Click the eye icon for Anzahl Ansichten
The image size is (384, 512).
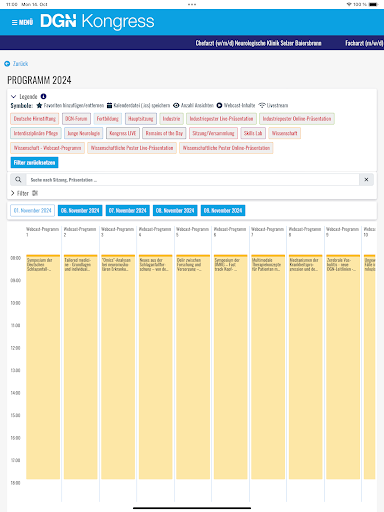176,105
